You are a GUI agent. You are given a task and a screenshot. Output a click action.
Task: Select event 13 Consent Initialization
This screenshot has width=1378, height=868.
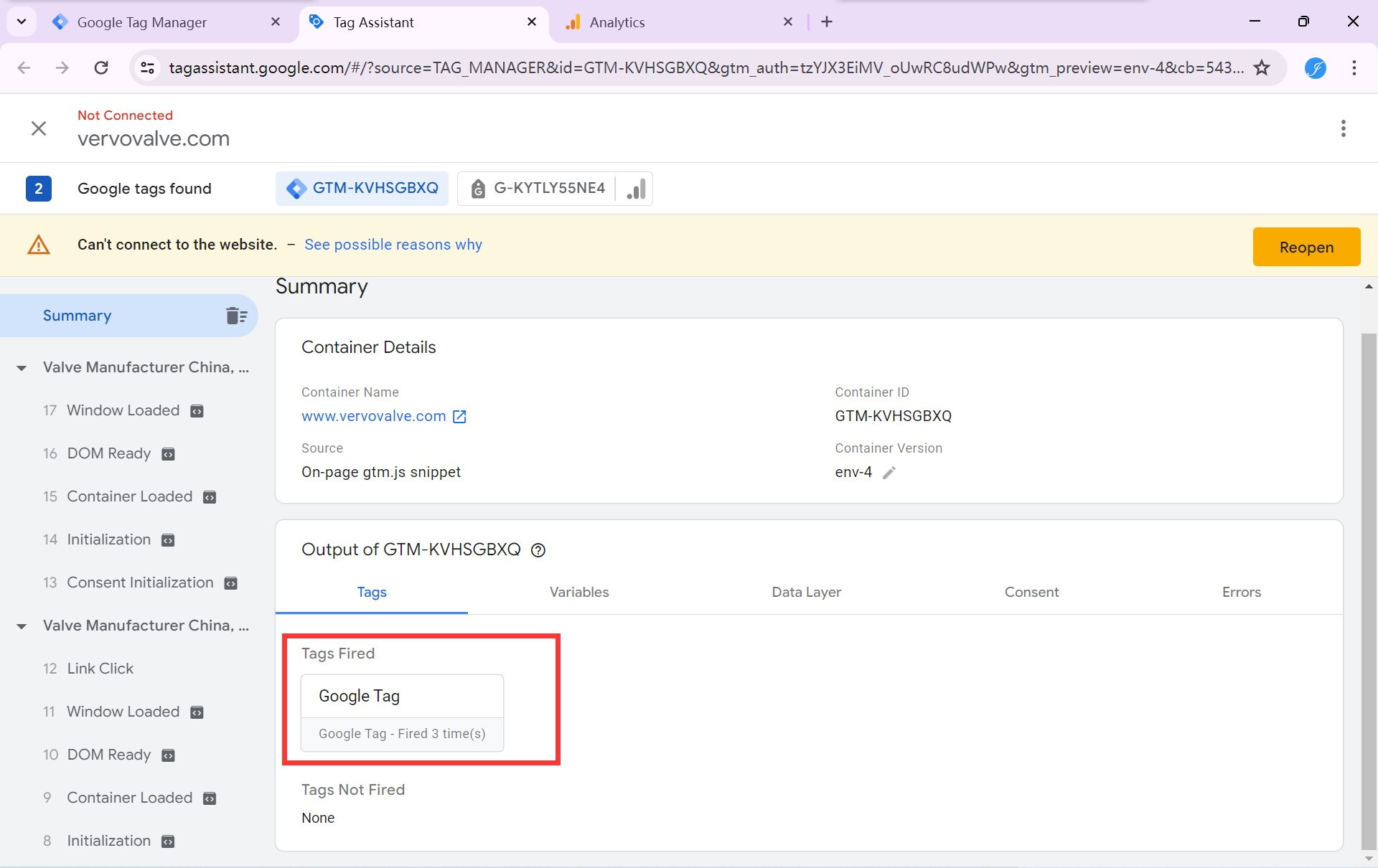140,582
